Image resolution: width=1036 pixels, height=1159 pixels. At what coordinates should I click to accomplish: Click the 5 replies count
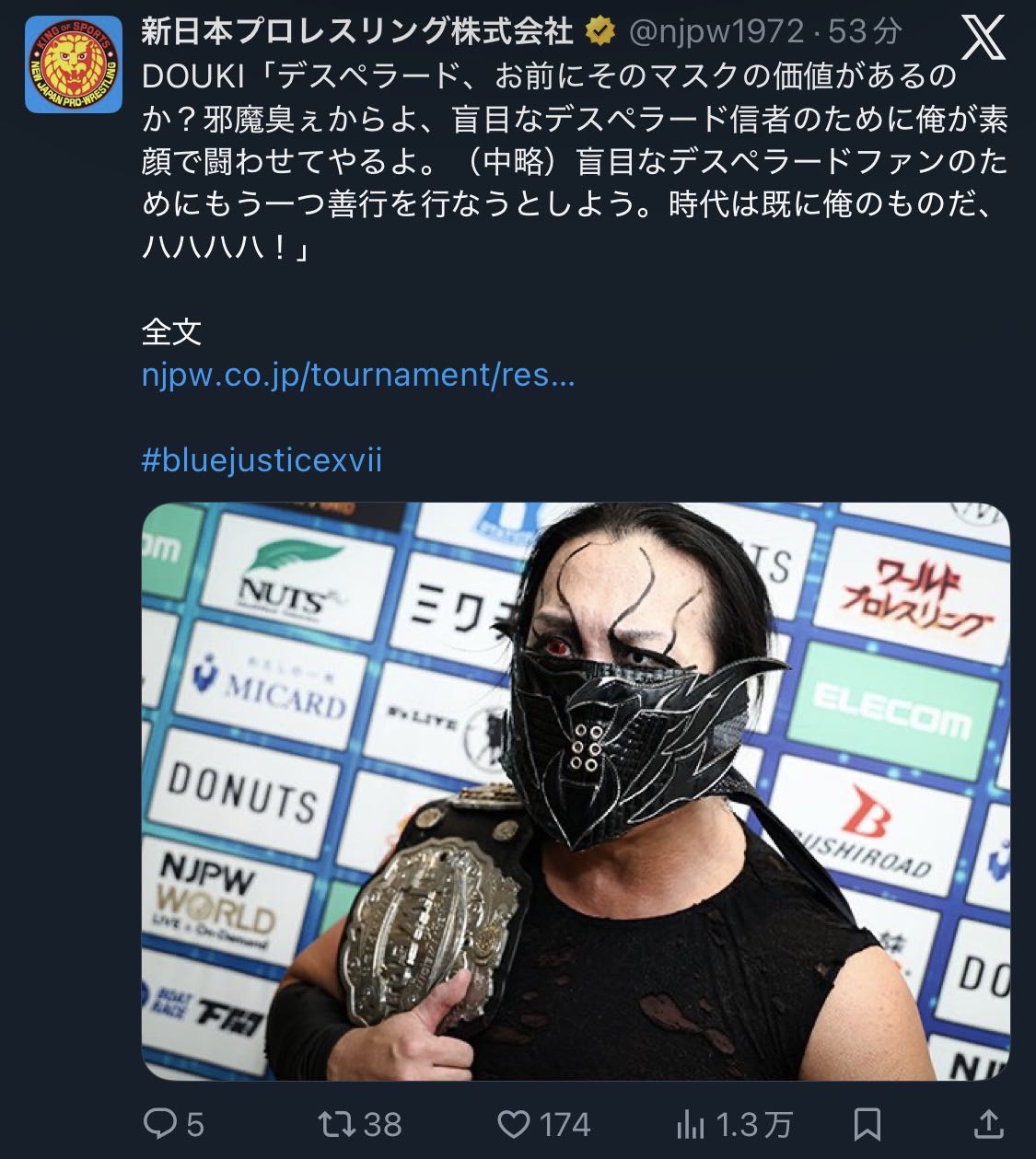195,1124
